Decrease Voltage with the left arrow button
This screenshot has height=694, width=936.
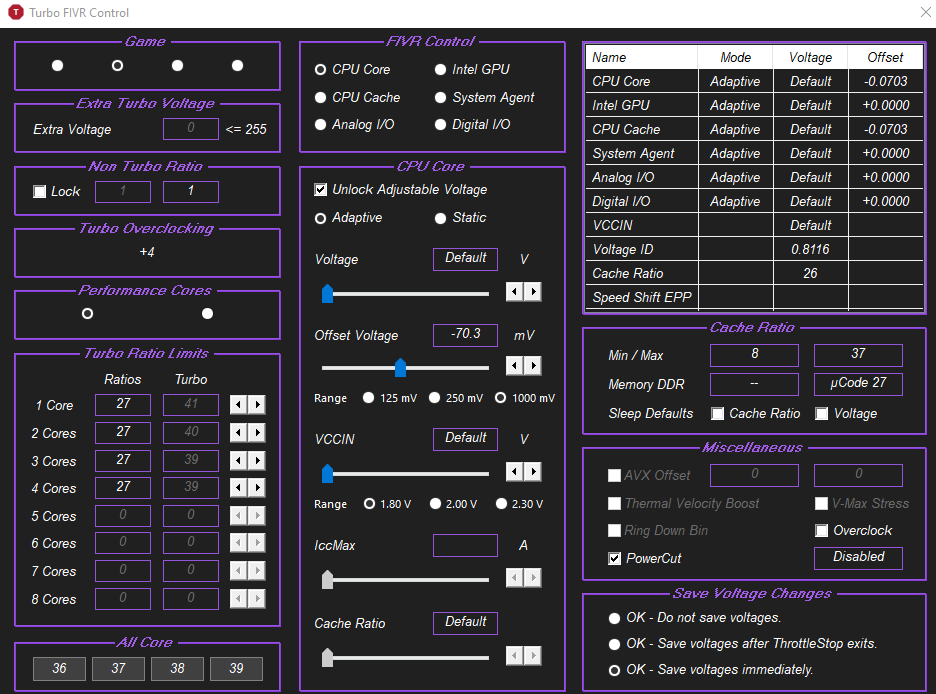tap(514, 292)
